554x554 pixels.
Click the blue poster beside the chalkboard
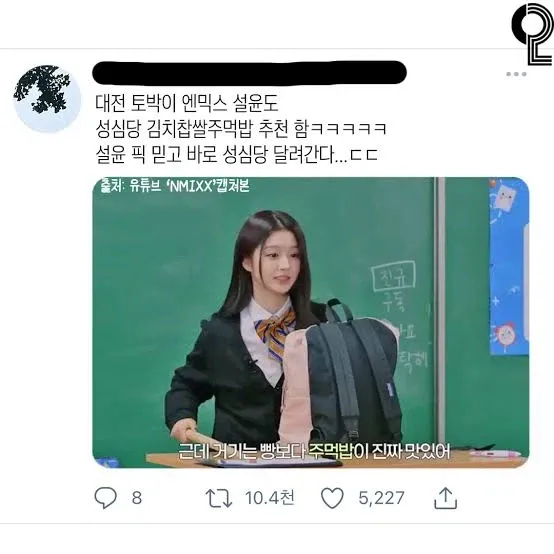tap(509, 267)
